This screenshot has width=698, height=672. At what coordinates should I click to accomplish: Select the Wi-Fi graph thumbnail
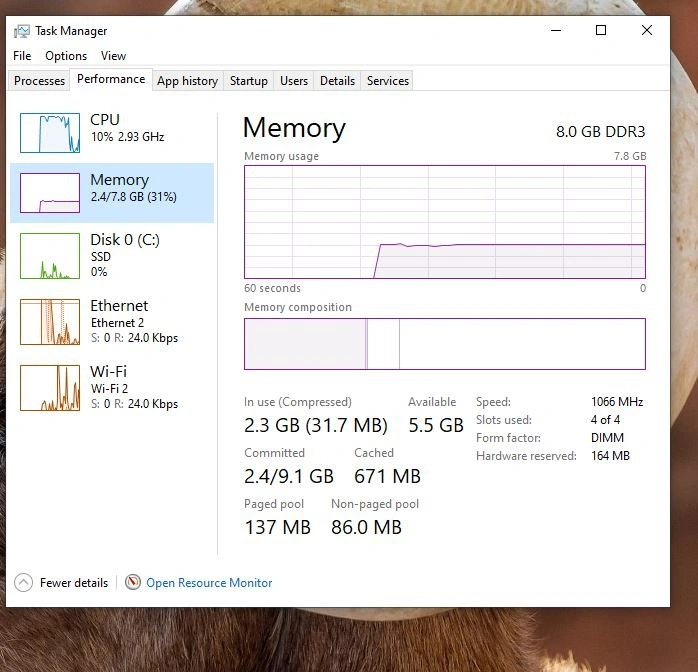49,388
